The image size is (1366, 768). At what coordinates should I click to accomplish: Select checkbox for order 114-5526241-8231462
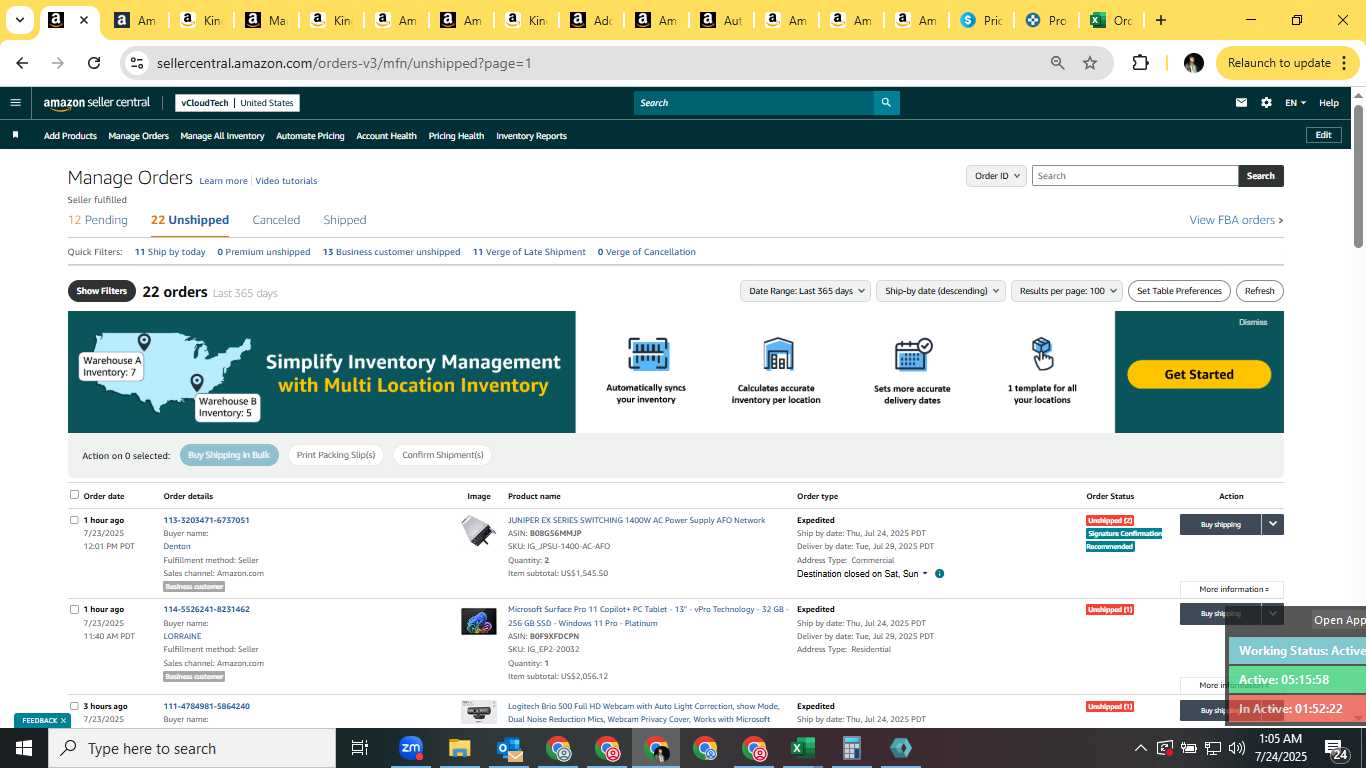(x=74, y=609)
